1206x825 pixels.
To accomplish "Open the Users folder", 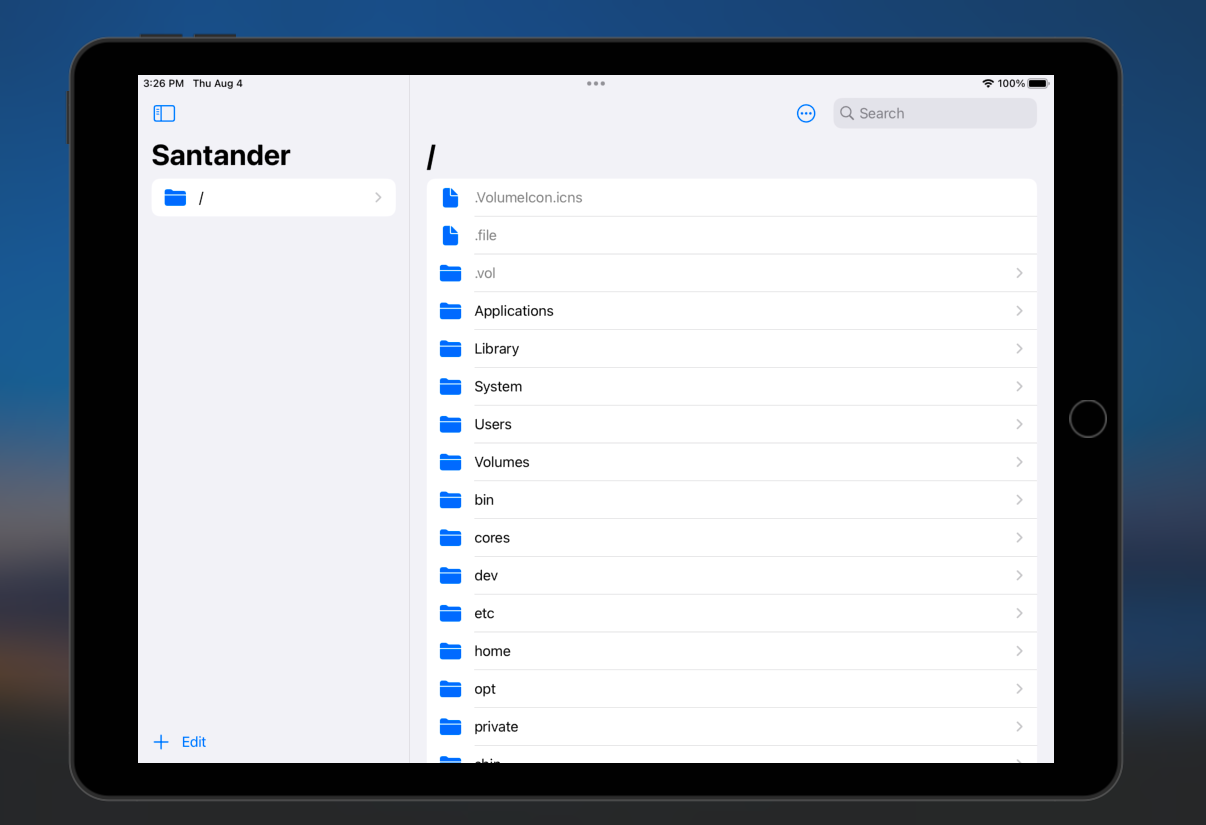I will [732, 425].
